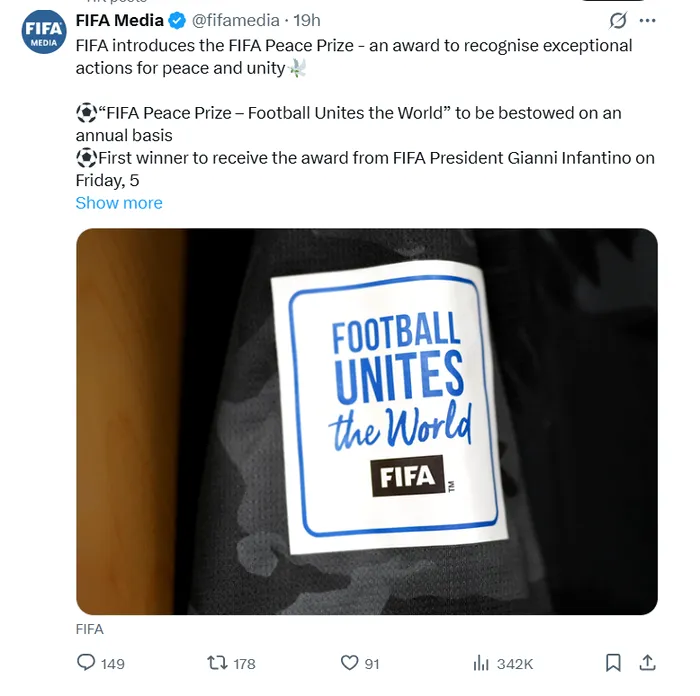Open the three-dot More options menu
The height and width of the screenshot is (696, 700).
(x=647, y=20)
